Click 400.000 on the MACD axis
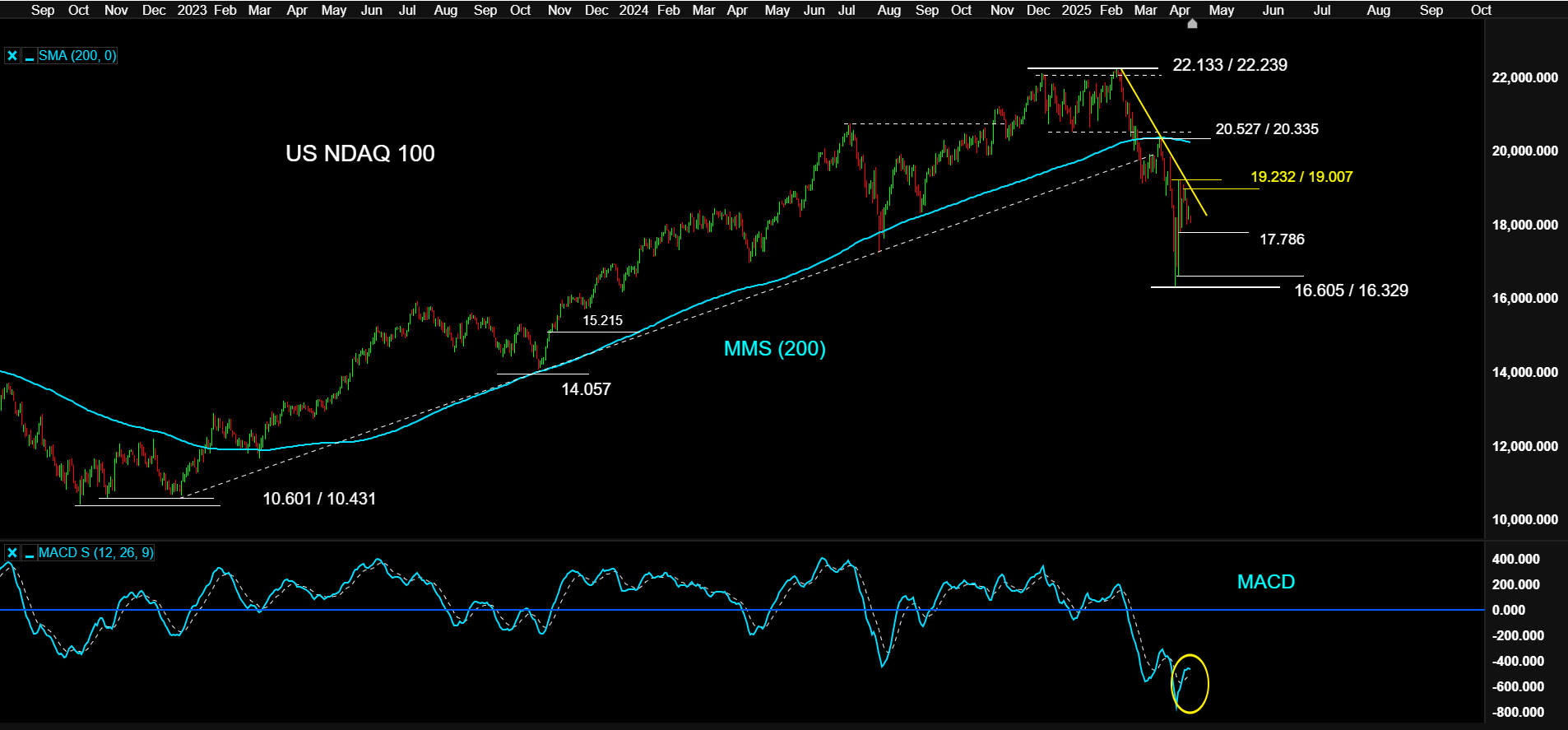This screenshot has width=1568, height=730. point(1515,559)
